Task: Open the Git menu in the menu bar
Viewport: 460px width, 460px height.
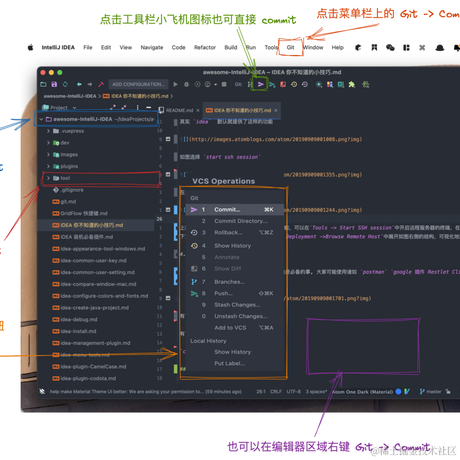Action: coord(290,47)
